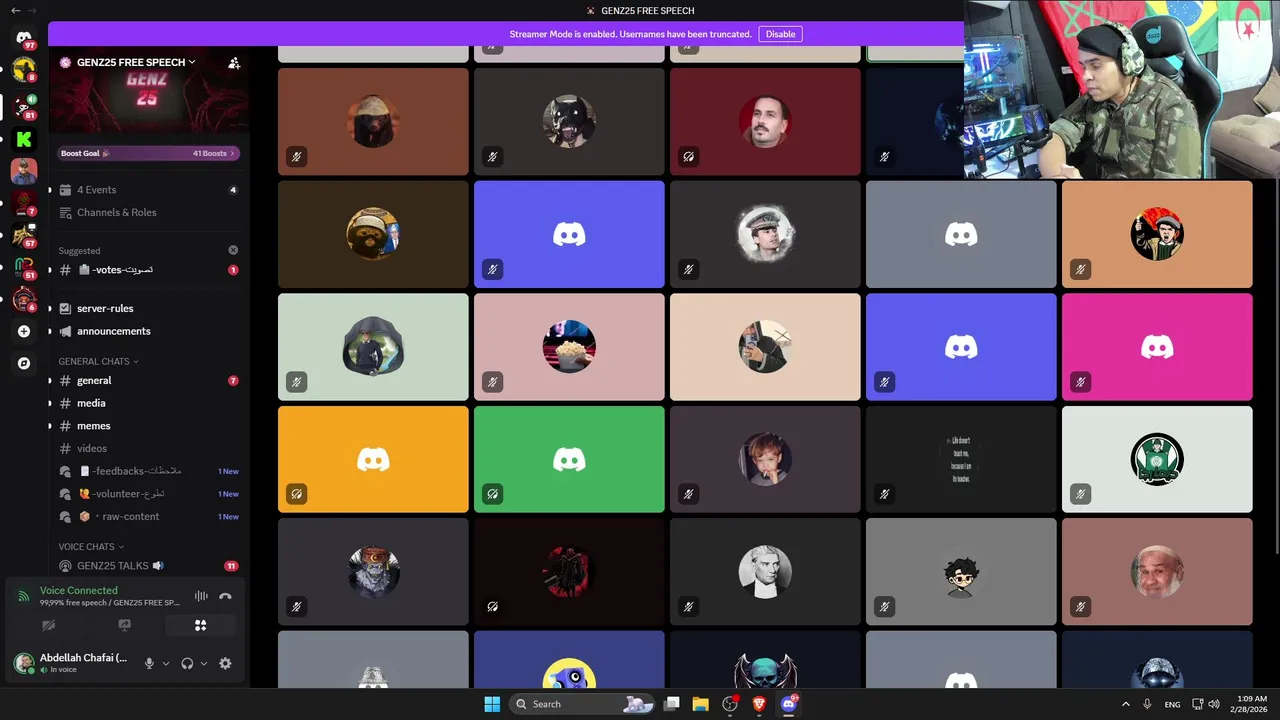Open the 4 Events calendar entry
This screenshot has width=1280, height=720.
pyautogui.click(x=148, y=190)
